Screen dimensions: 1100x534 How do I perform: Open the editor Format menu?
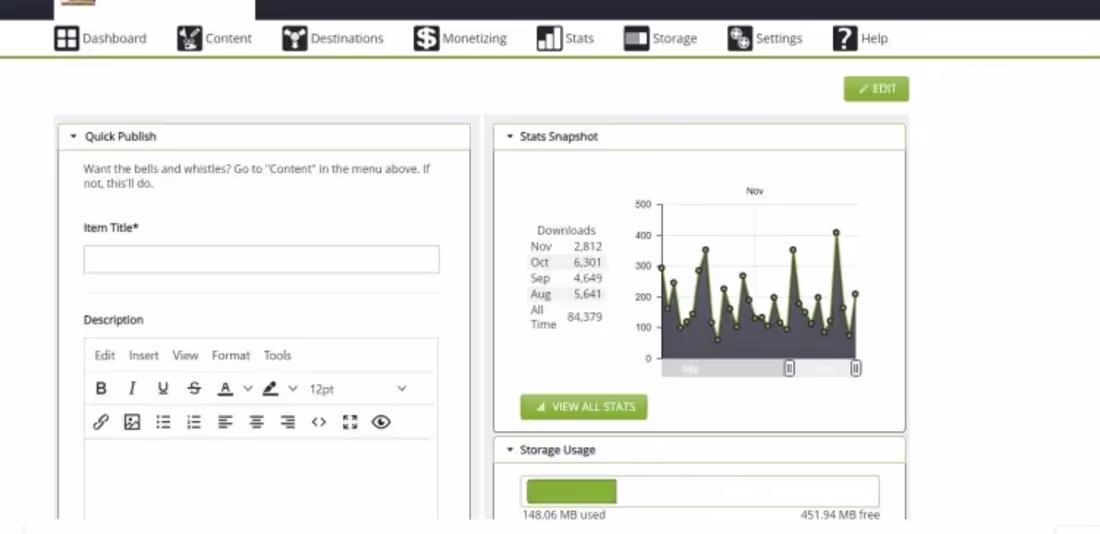point(231,355)
